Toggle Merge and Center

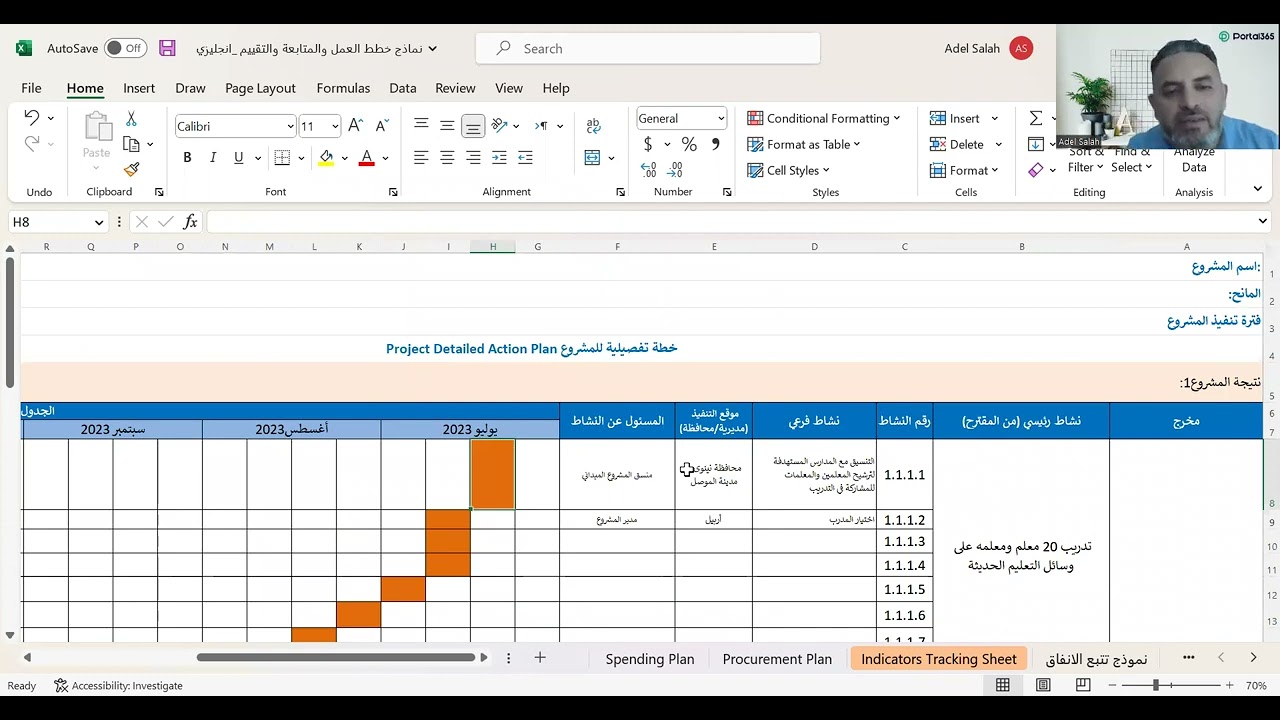click(592, 158)
